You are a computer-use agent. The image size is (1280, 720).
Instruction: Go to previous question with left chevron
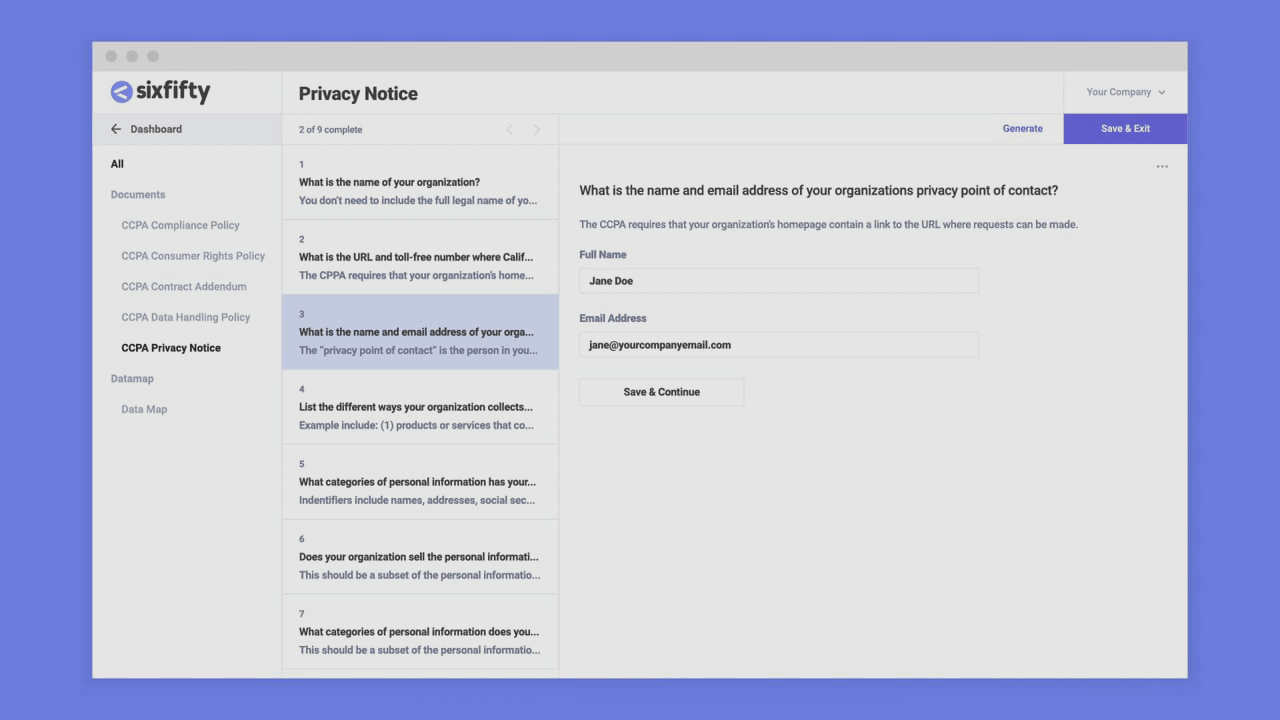[x=510, y=130]
